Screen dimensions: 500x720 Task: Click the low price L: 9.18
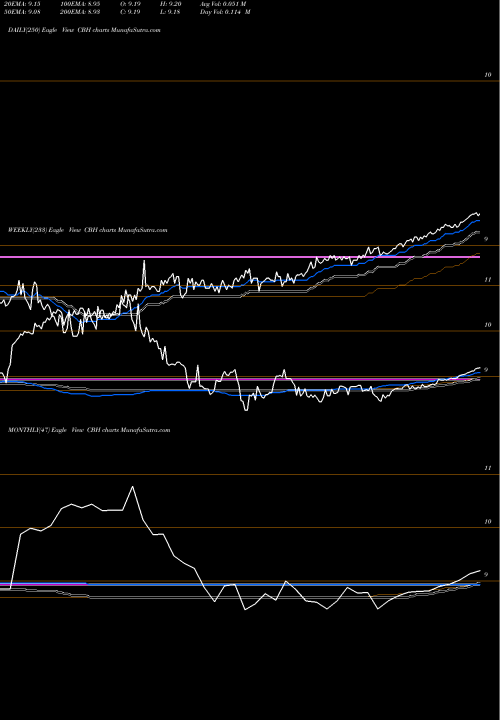point(172,12)
